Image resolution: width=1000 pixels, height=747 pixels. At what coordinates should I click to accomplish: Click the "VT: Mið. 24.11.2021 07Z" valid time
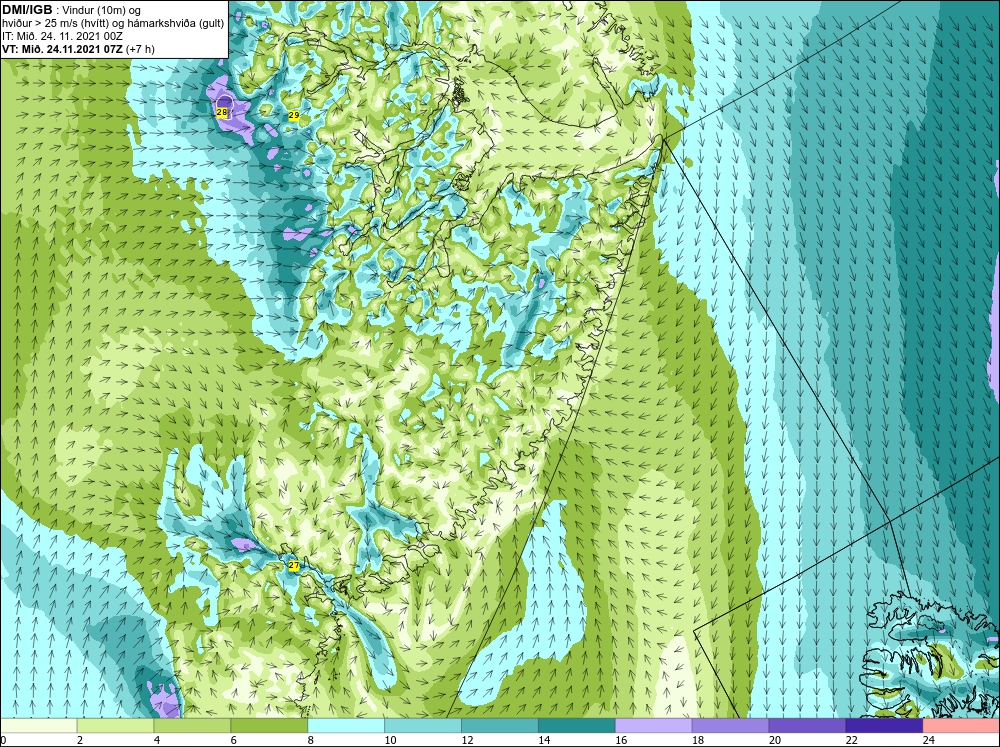(x=62, y=49)
